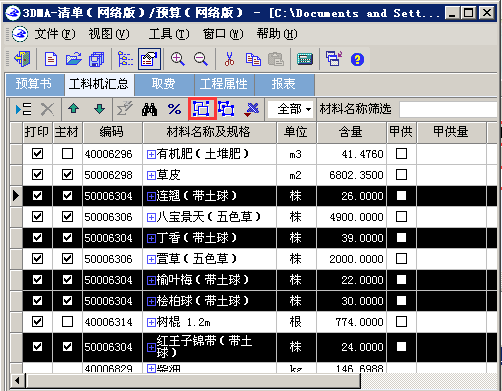Switch to the 工程属性 tab

click(224, 84)
